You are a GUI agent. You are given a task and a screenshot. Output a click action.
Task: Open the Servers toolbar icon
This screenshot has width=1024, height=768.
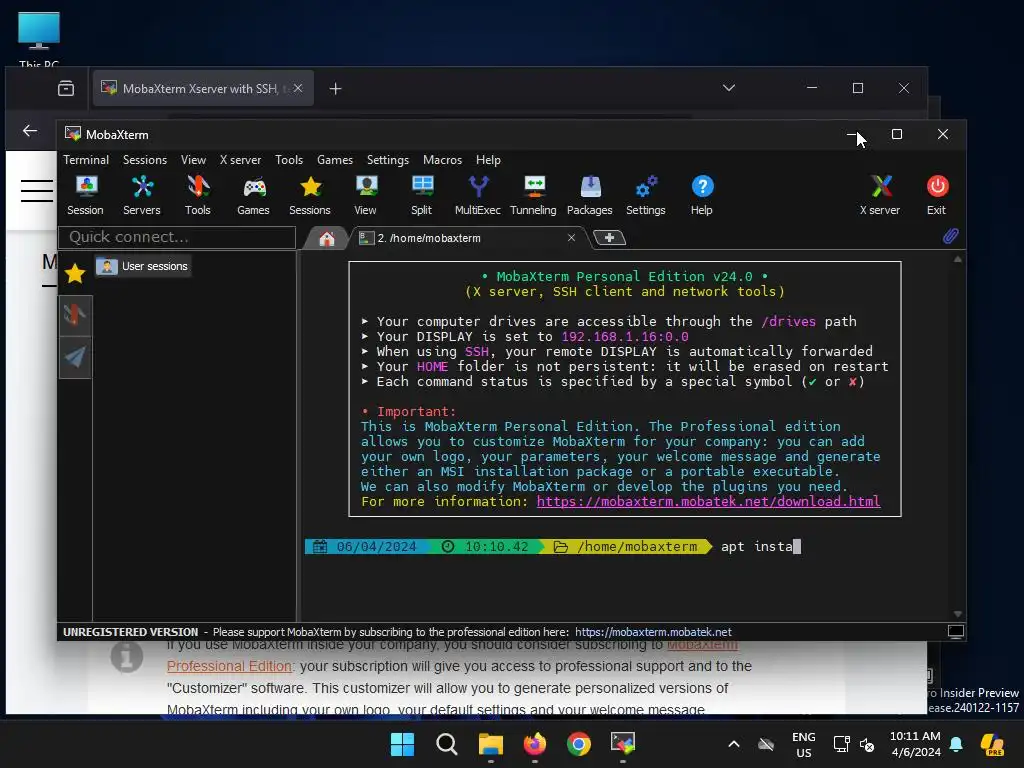point(142,195)
